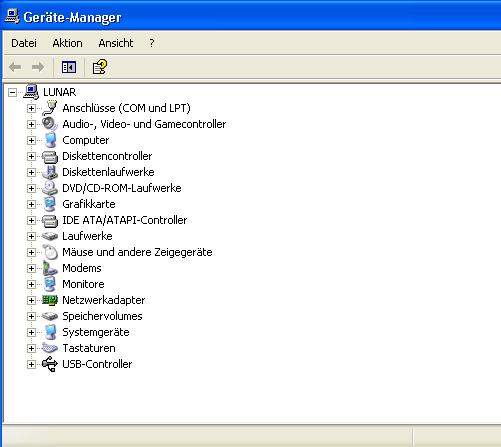The width and height of the screenshot is (501, 447).
Task: Expand the Systemgeräte node
Action: (x=31, y=332)
